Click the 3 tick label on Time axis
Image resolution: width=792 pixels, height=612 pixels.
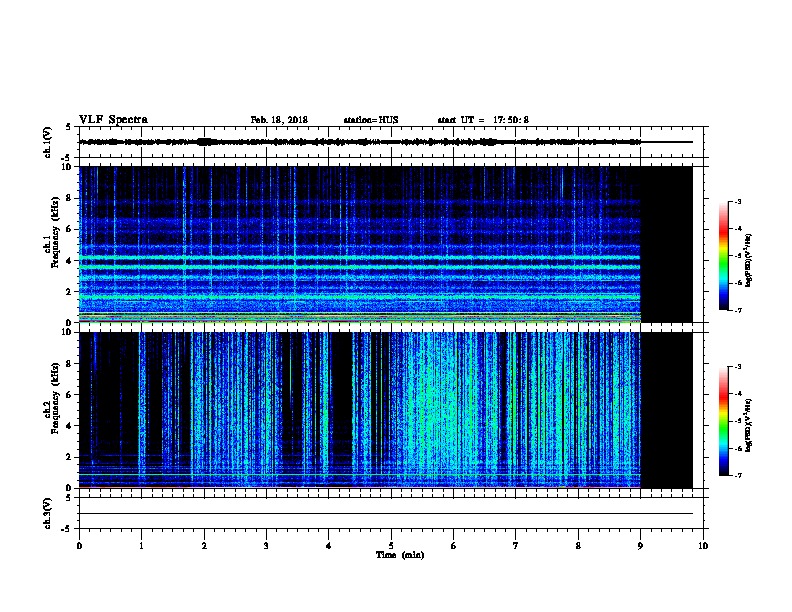[x=266, y=546]
